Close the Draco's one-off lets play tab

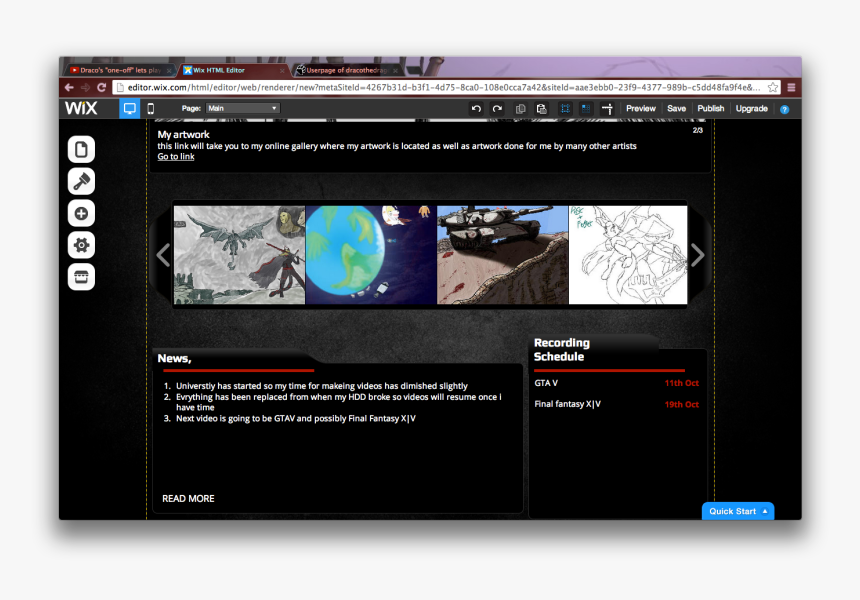click(169, 71)
